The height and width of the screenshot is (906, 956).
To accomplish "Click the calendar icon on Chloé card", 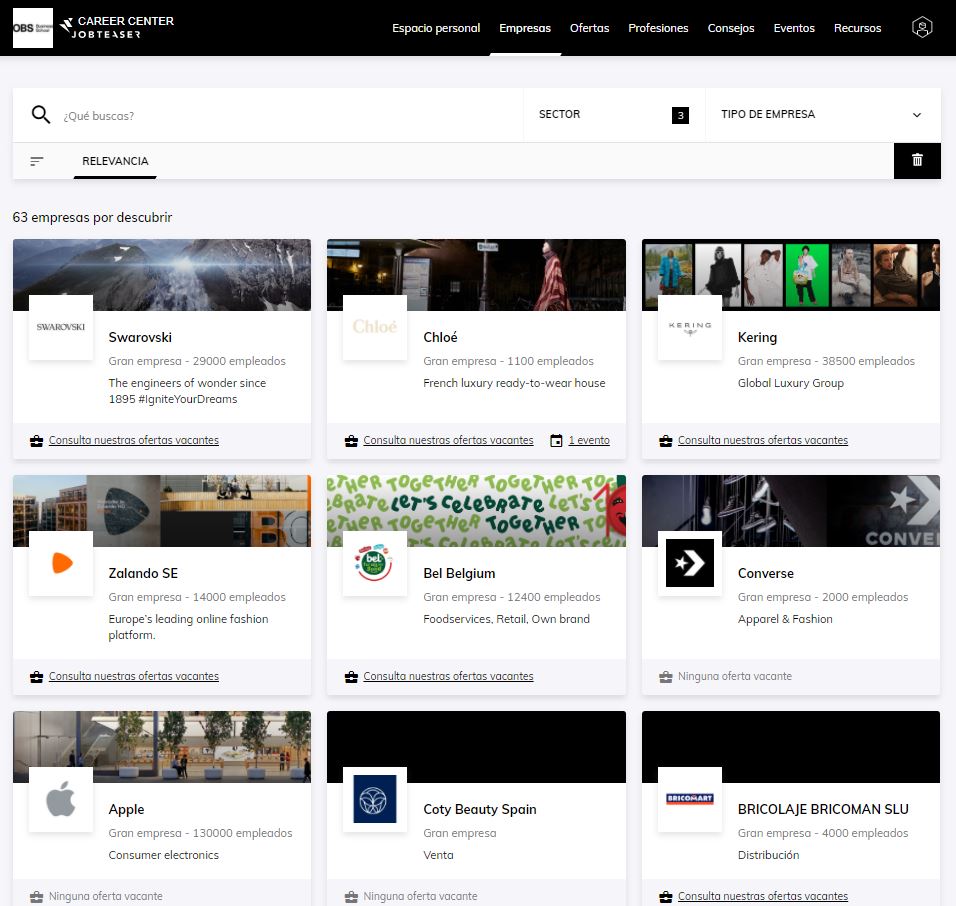I will (556, 441).
